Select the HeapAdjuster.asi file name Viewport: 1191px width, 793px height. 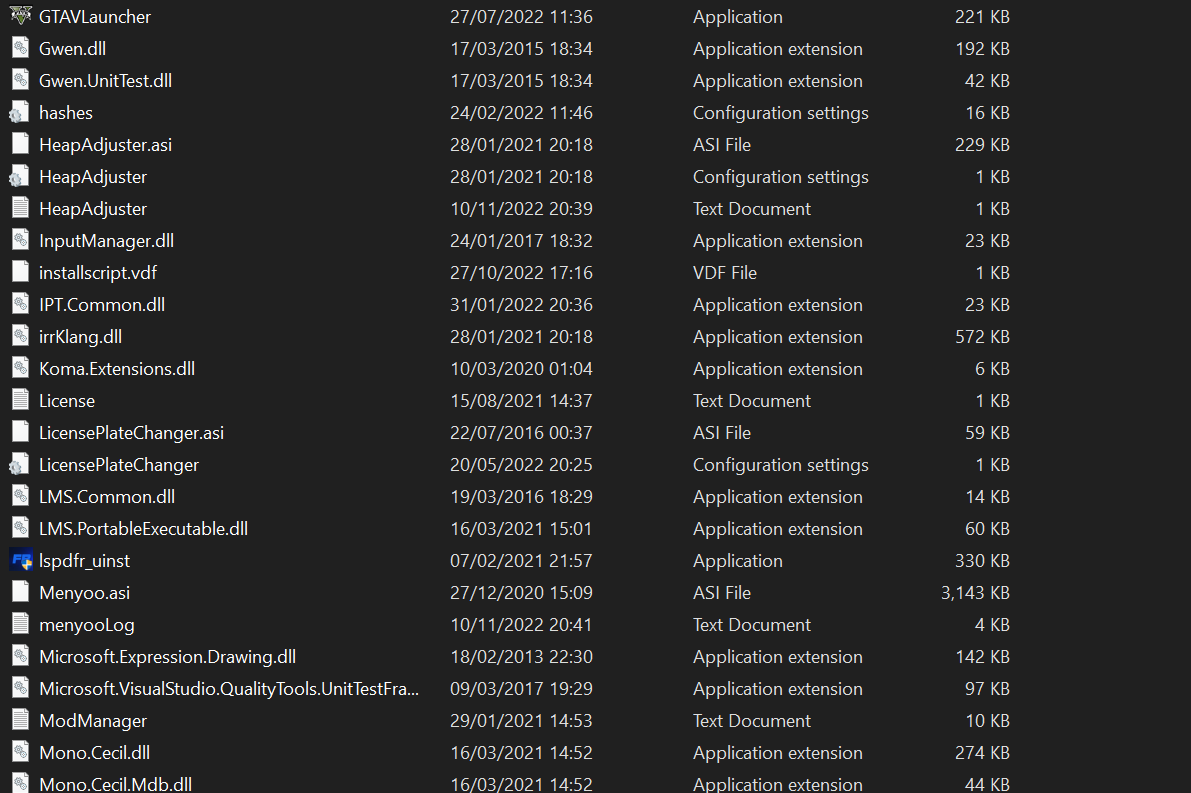point(105,145)
